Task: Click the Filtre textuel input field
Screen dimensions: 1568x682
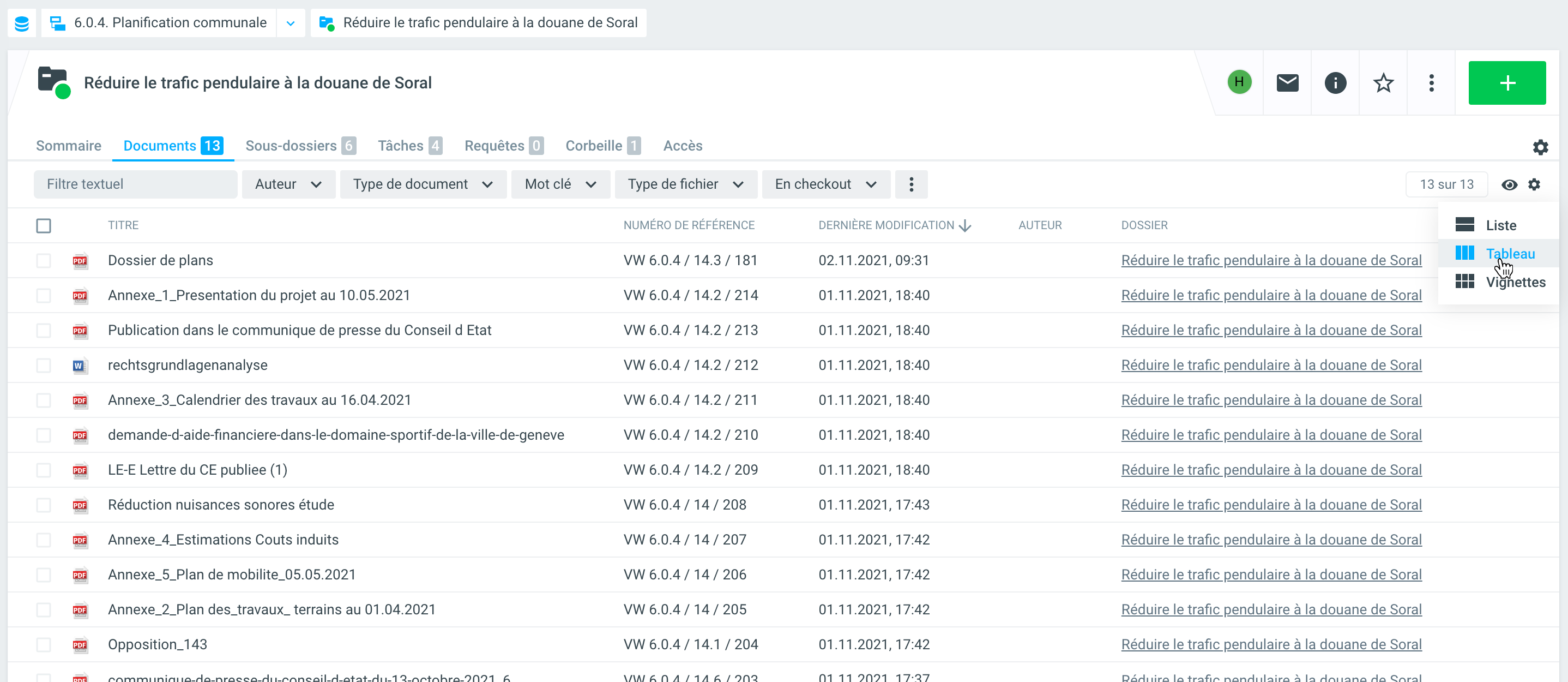Action: coord(135,184)
